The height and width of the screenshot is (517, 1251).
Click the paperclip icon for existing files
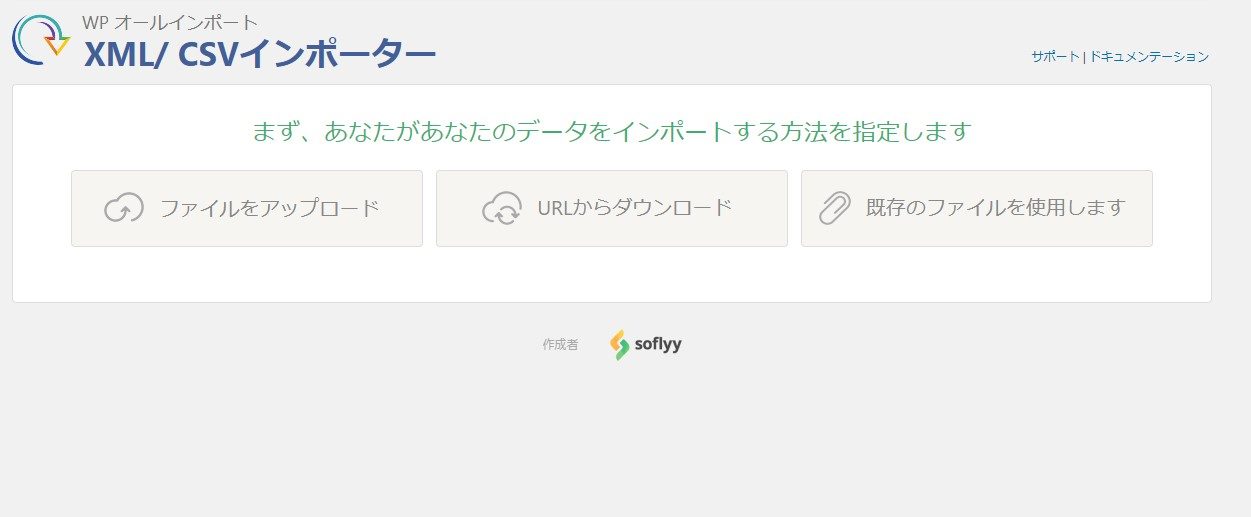click(835, 208)
